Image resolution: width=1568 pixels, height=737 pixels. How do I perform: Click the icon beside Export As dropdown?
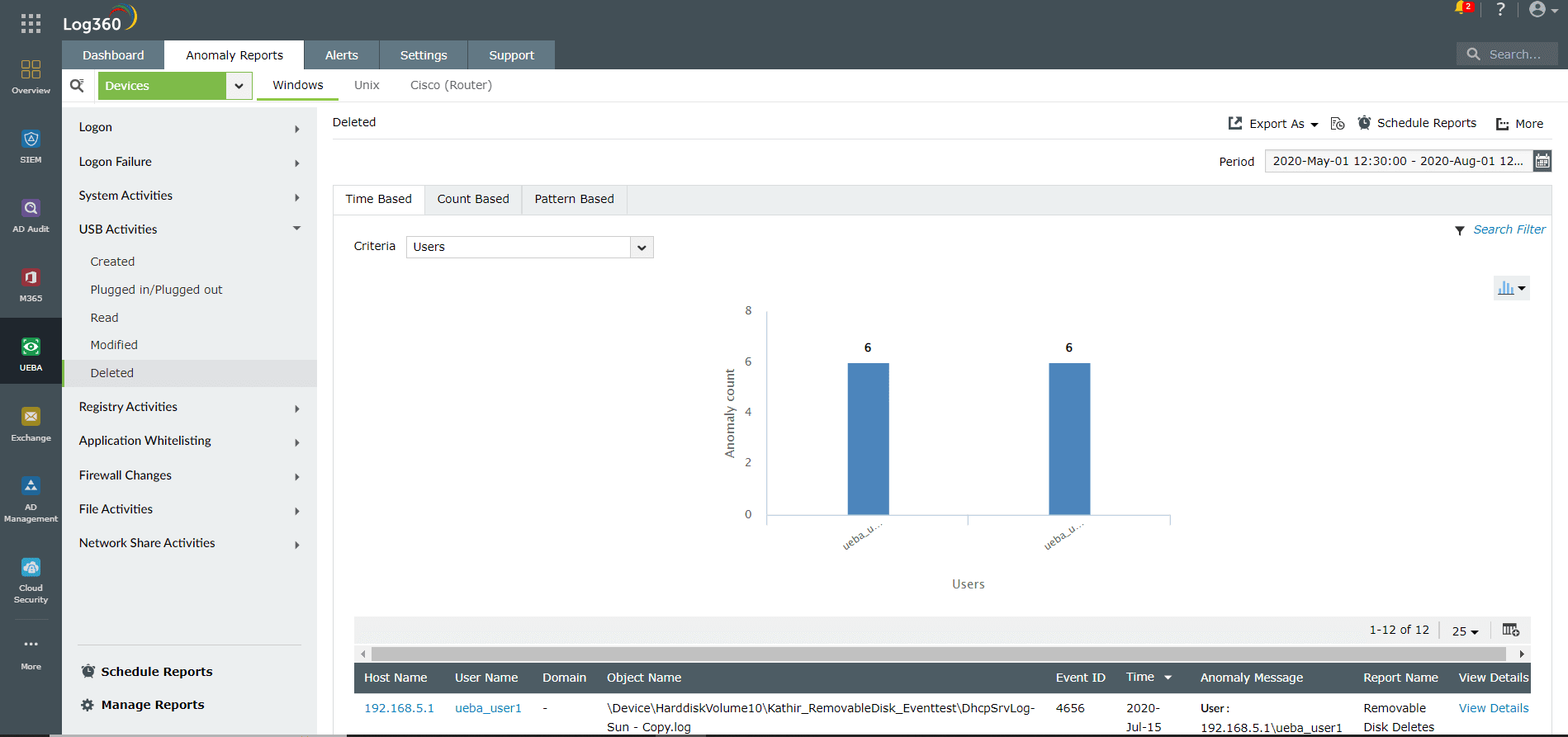tap(1338, 123)
